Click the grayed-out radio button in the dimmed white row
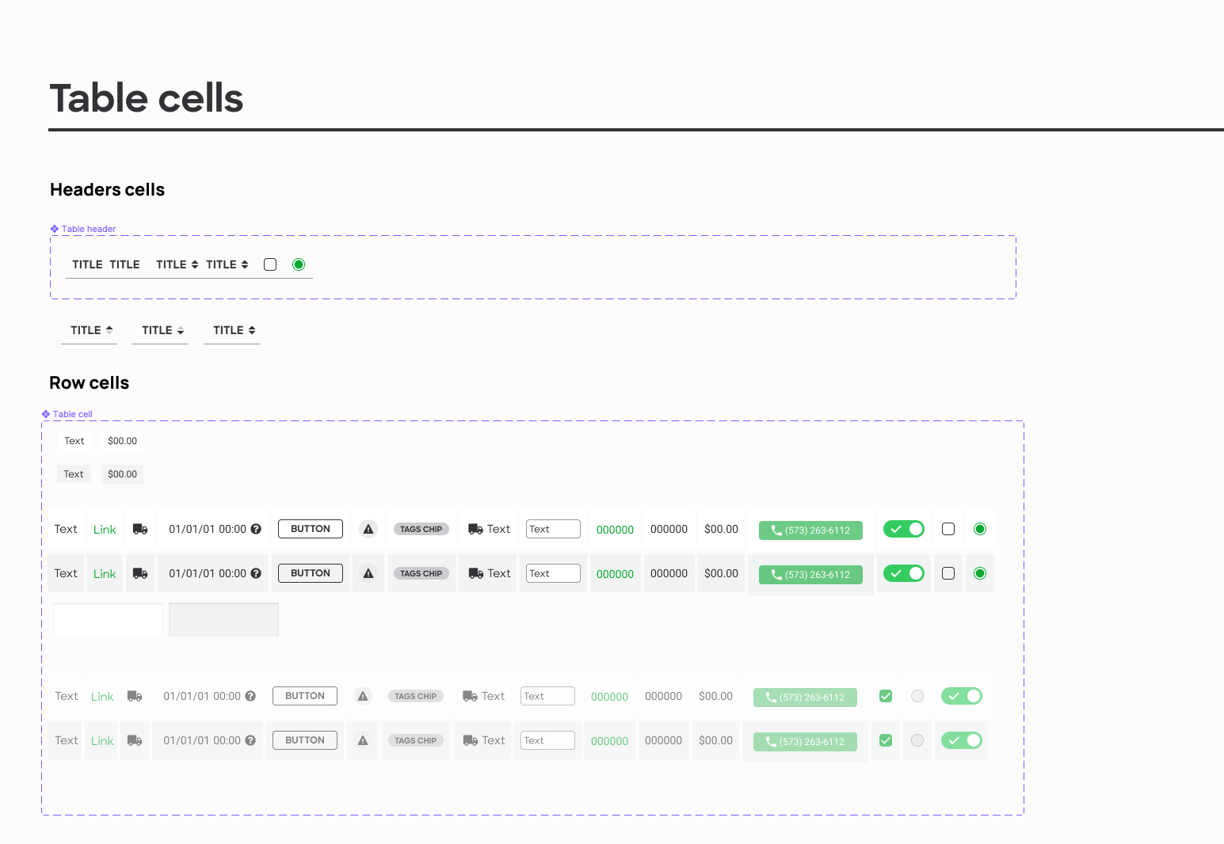This screenshot has height=844, width=1224. (917, 696)
